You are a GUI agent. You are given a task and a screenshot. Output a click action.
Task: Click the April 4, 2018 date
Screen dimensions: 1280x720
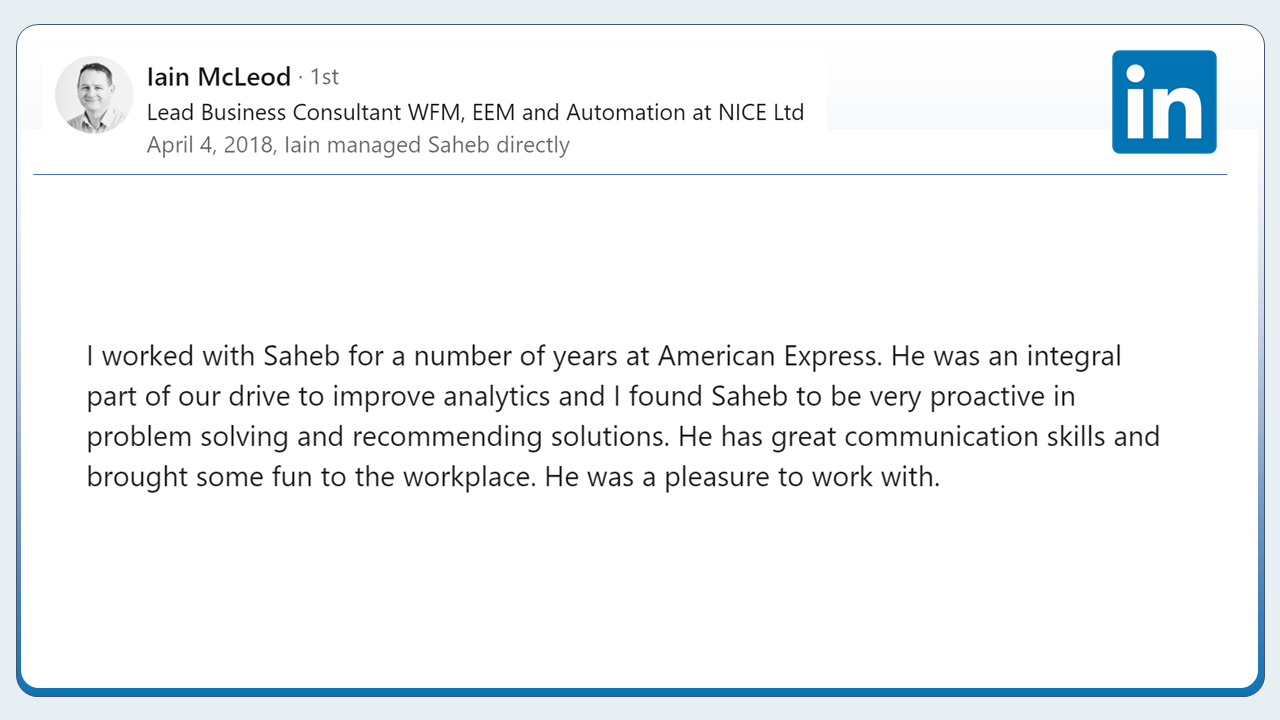[209, 145]
